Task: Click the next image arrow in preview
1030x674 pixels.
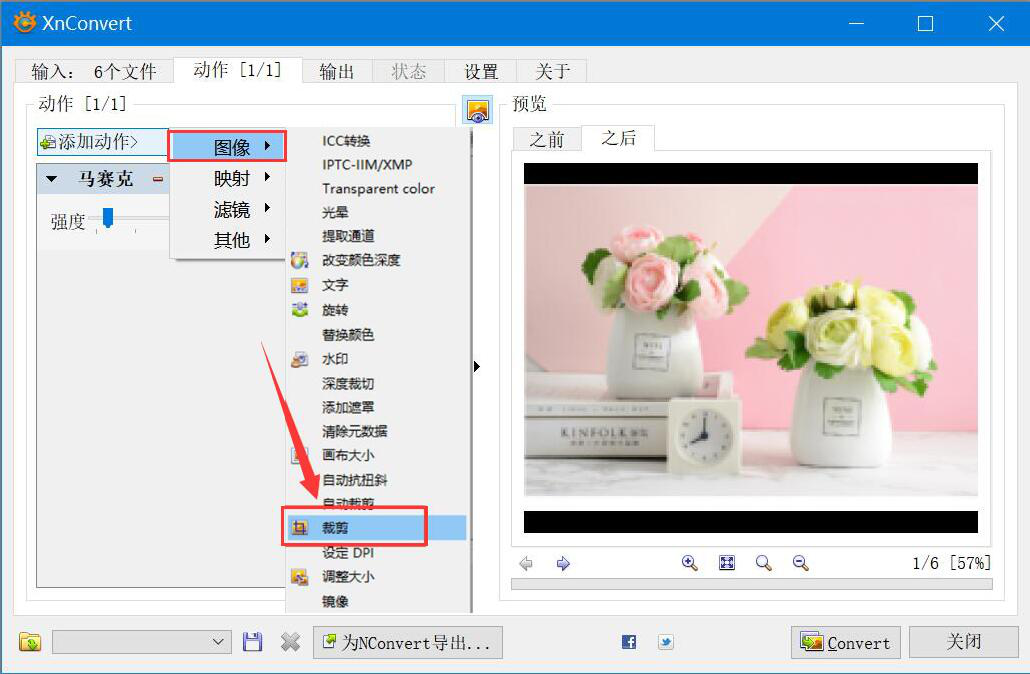Action: click(x=563, y=564)
